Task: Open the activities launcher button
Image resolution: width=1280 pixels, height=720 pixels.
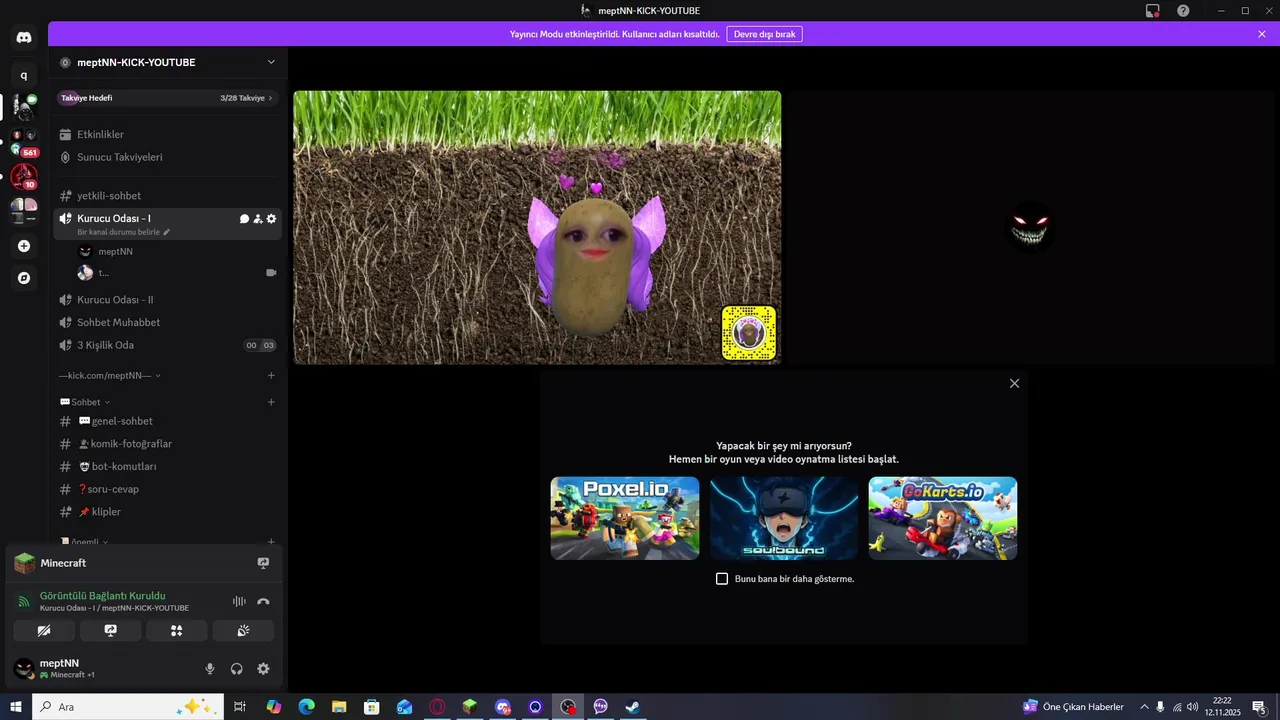Action: pos(177,631)
